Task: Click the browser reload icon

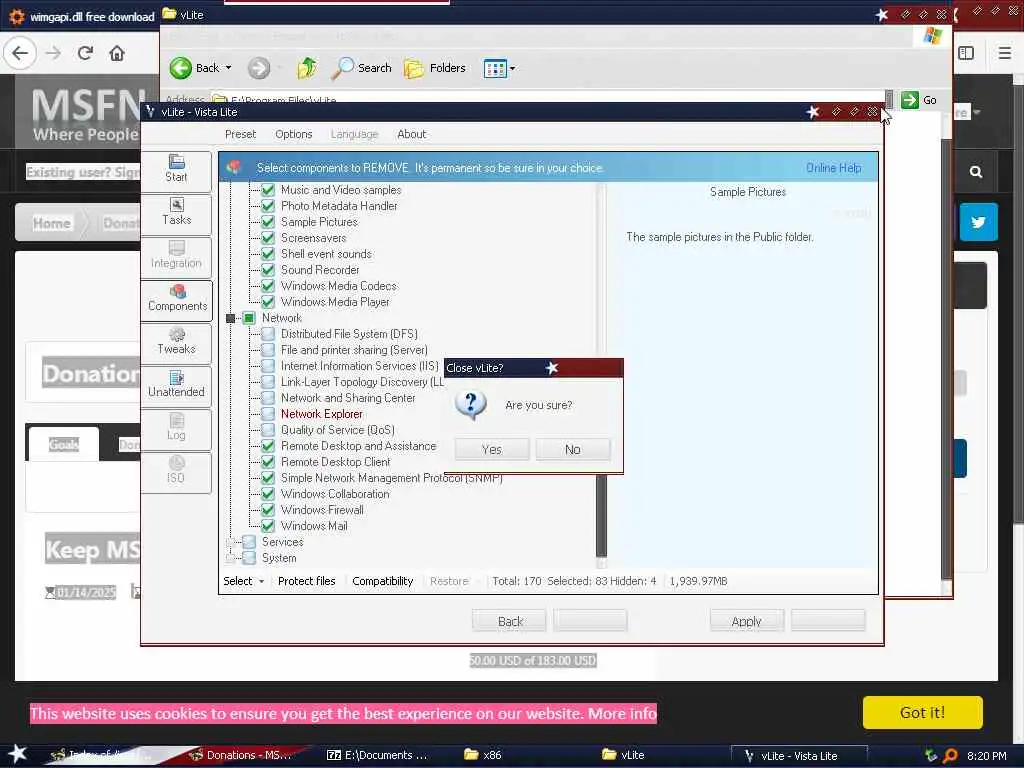Action: pyautogui.click(x=85, y=53)
